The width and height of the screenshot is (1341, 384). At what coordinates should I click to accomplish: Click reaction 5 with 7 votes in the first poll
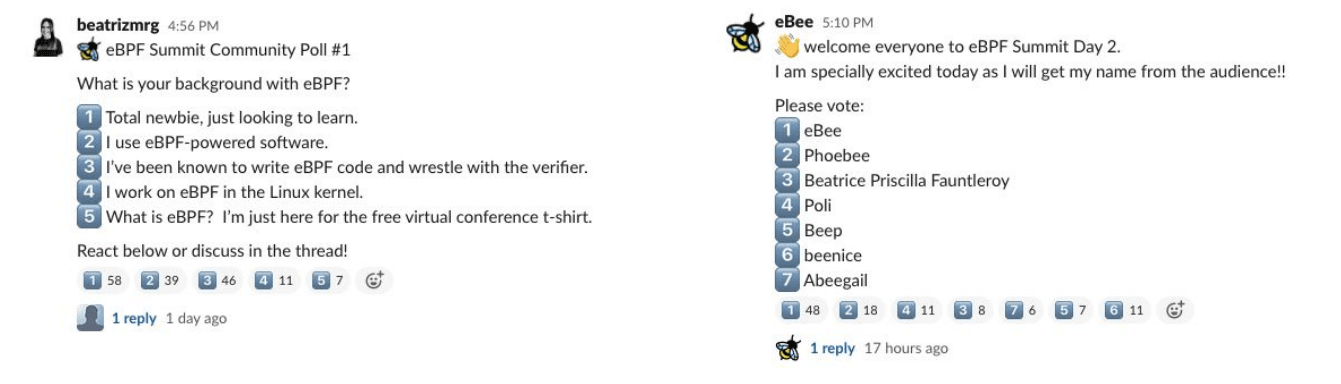(328, 281)
